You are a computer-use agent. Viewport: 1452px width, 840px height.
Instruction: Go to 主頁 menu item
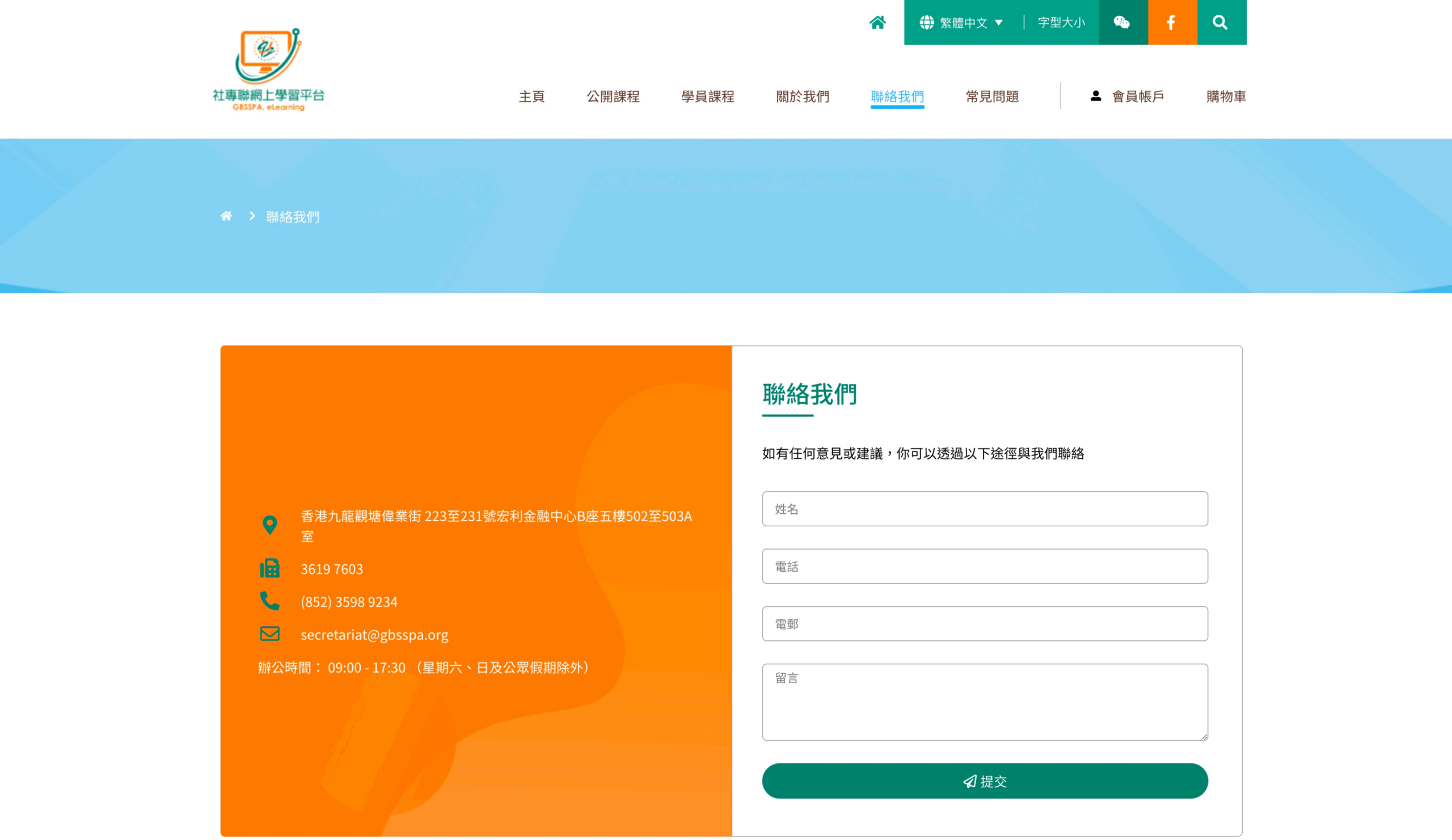pyautogui.click(x=531, y=96)
